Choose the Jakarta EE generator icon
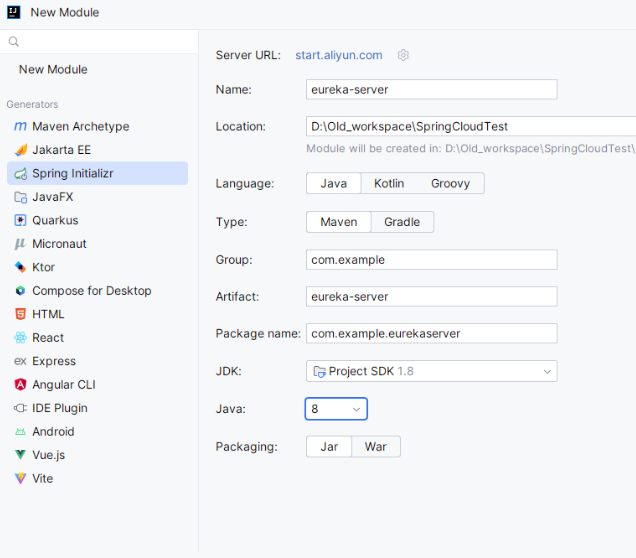 point(20,150)
